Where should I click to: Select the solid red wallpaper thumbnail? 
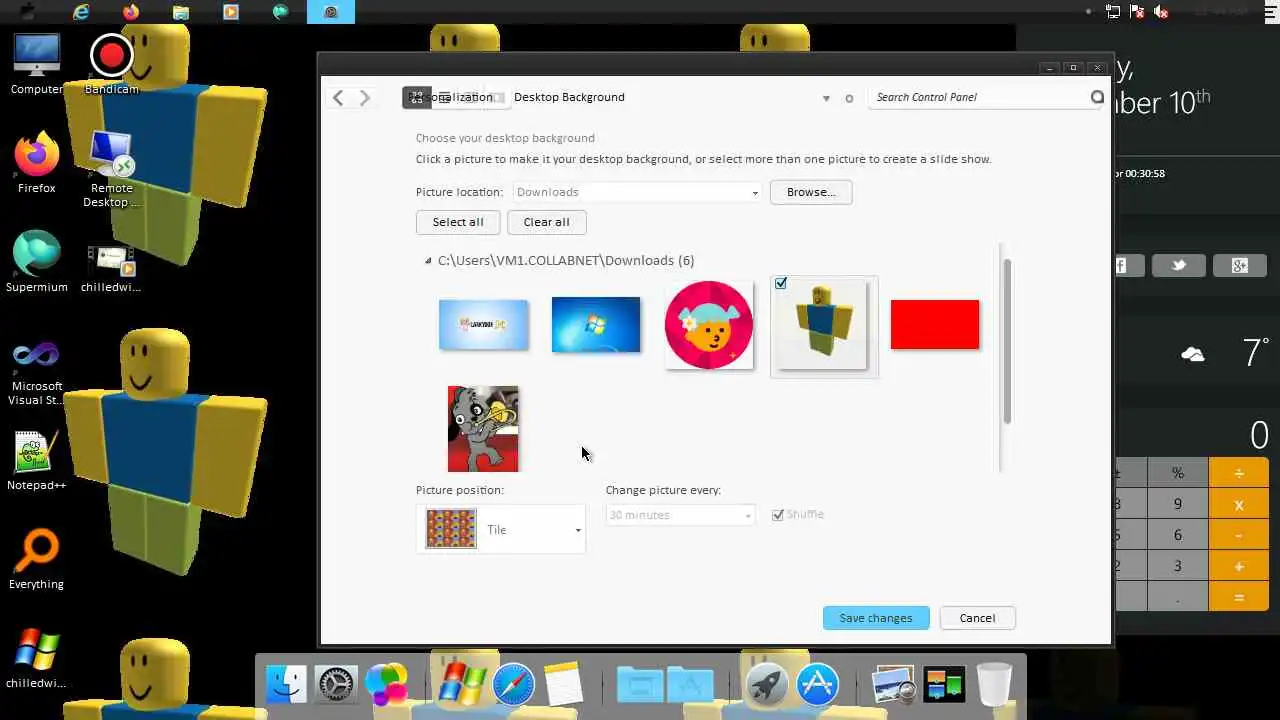(935, 324)
